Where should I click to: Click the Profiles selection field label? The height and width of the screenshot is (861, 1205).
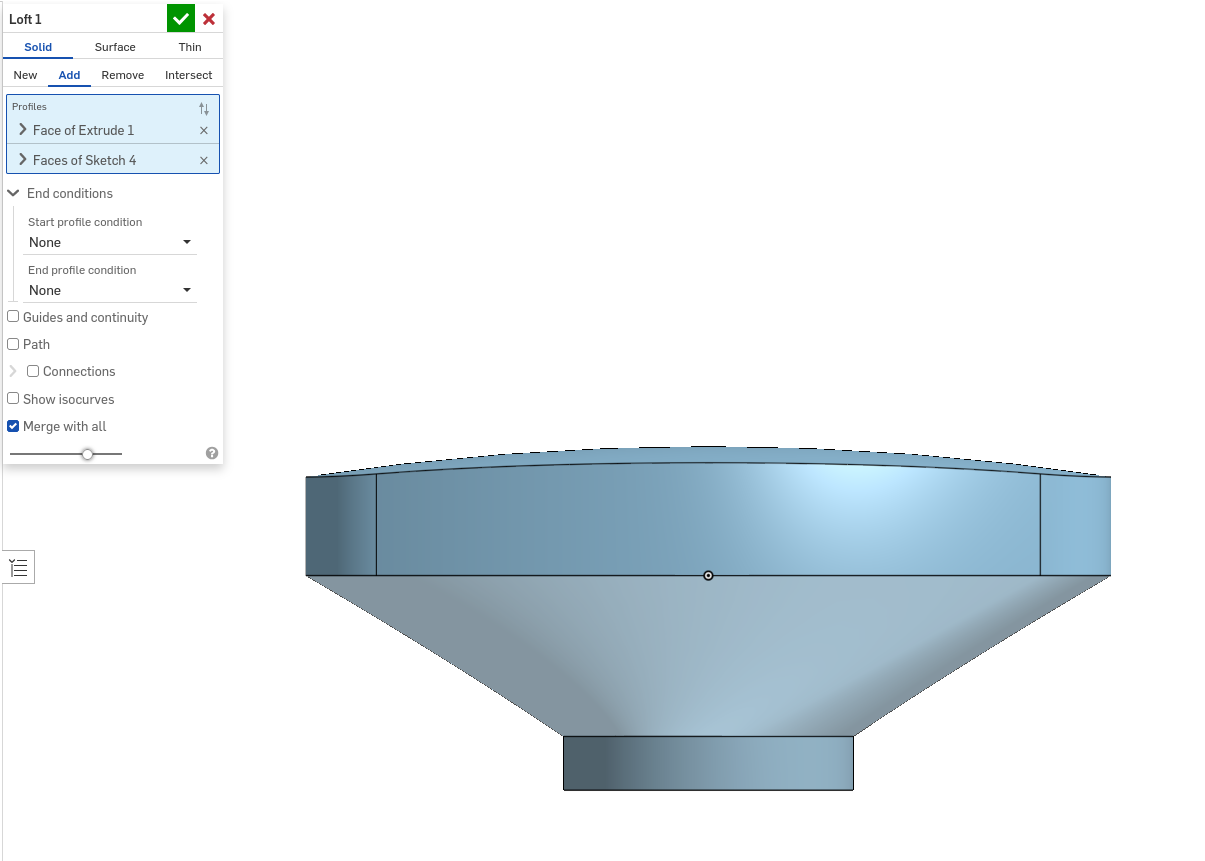[x=29, y=106]
